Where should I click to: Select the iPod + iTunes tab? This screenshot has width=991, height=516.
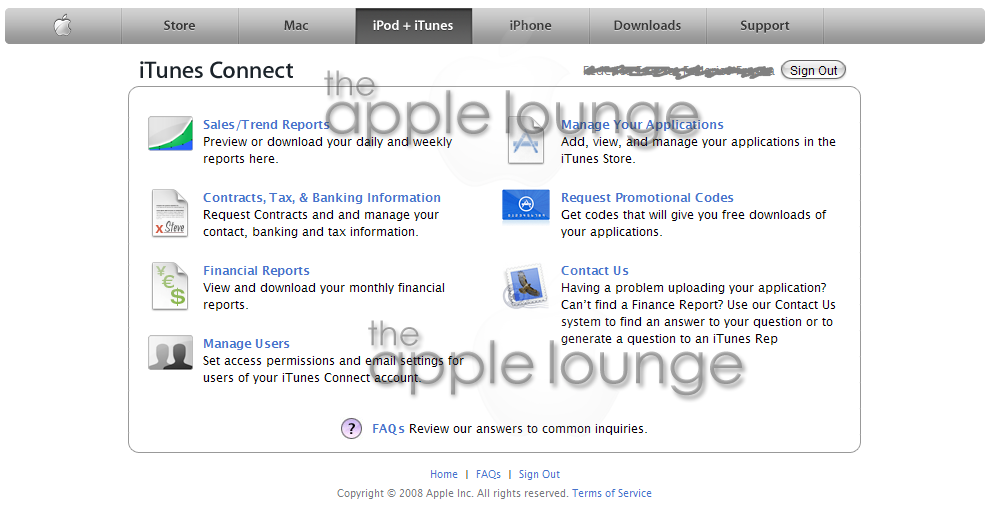[413, 26]
